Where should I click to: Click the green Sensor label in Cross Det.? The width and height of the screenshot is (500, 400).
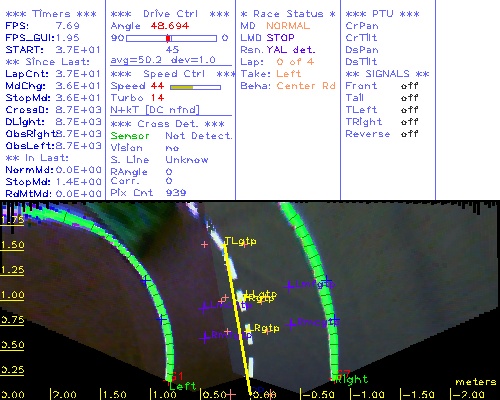[x=130, y=136]
